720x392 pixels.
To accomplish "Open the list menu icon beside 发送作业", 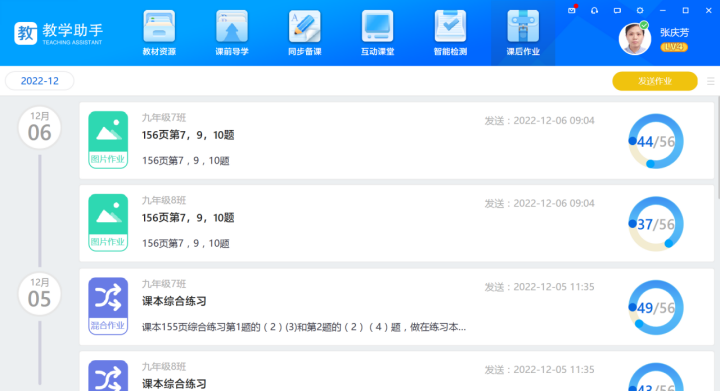I will point(710,81).
